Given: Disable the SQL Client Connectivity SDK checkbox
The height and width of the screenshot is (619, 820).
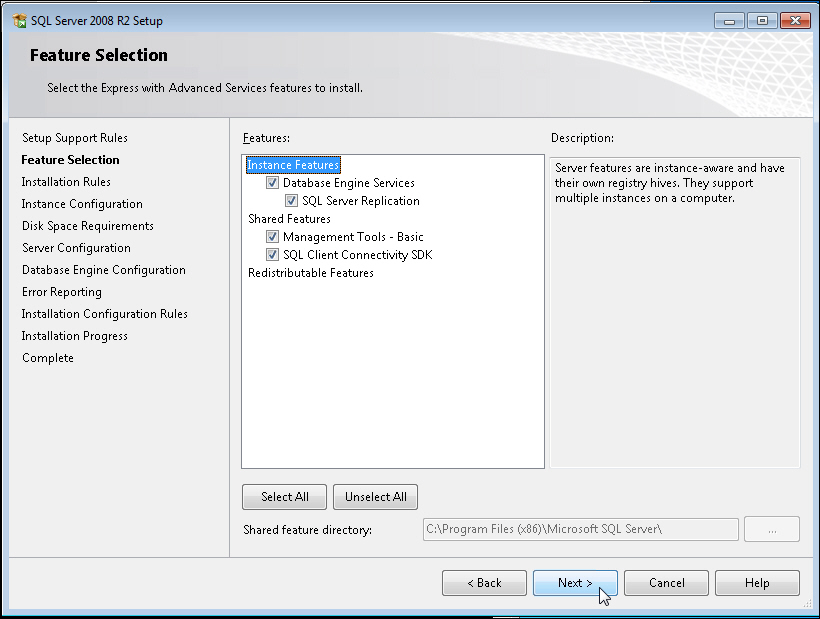Looking at the screenshot, I should [x=272, y=255].
